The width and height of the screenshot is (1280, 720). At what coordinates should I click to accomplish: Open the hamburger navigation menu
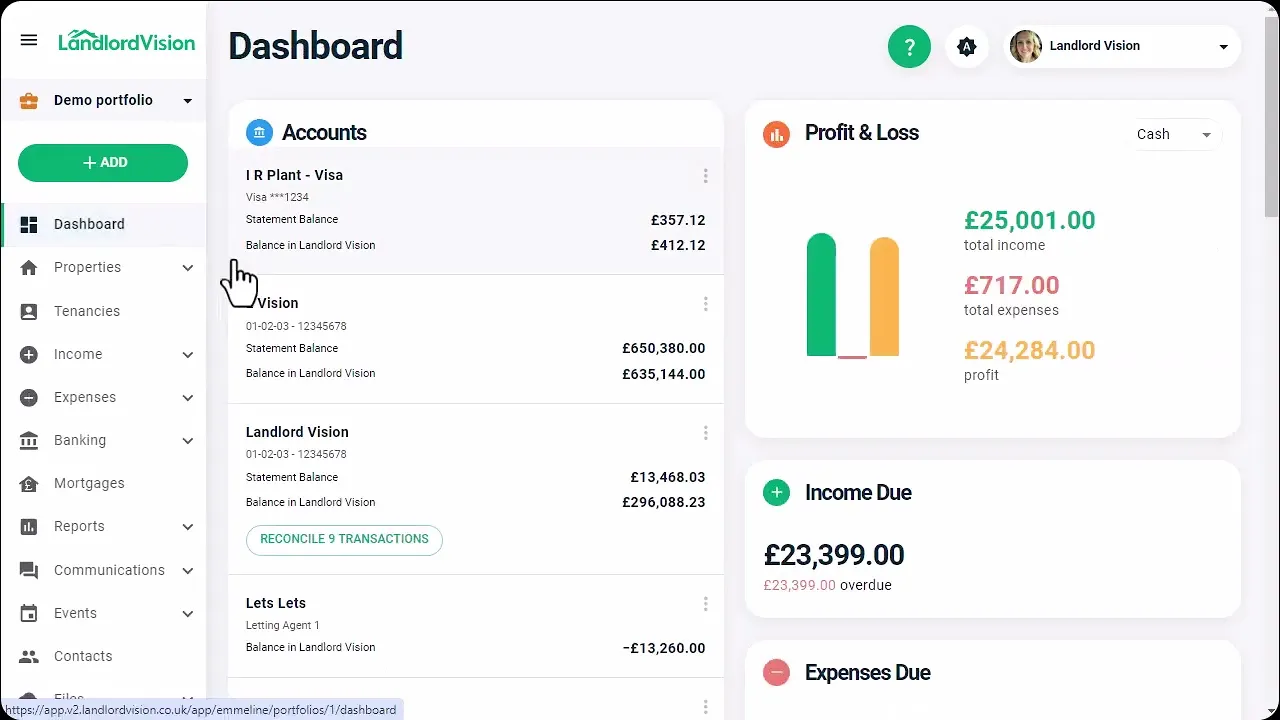tap(29, 40)
